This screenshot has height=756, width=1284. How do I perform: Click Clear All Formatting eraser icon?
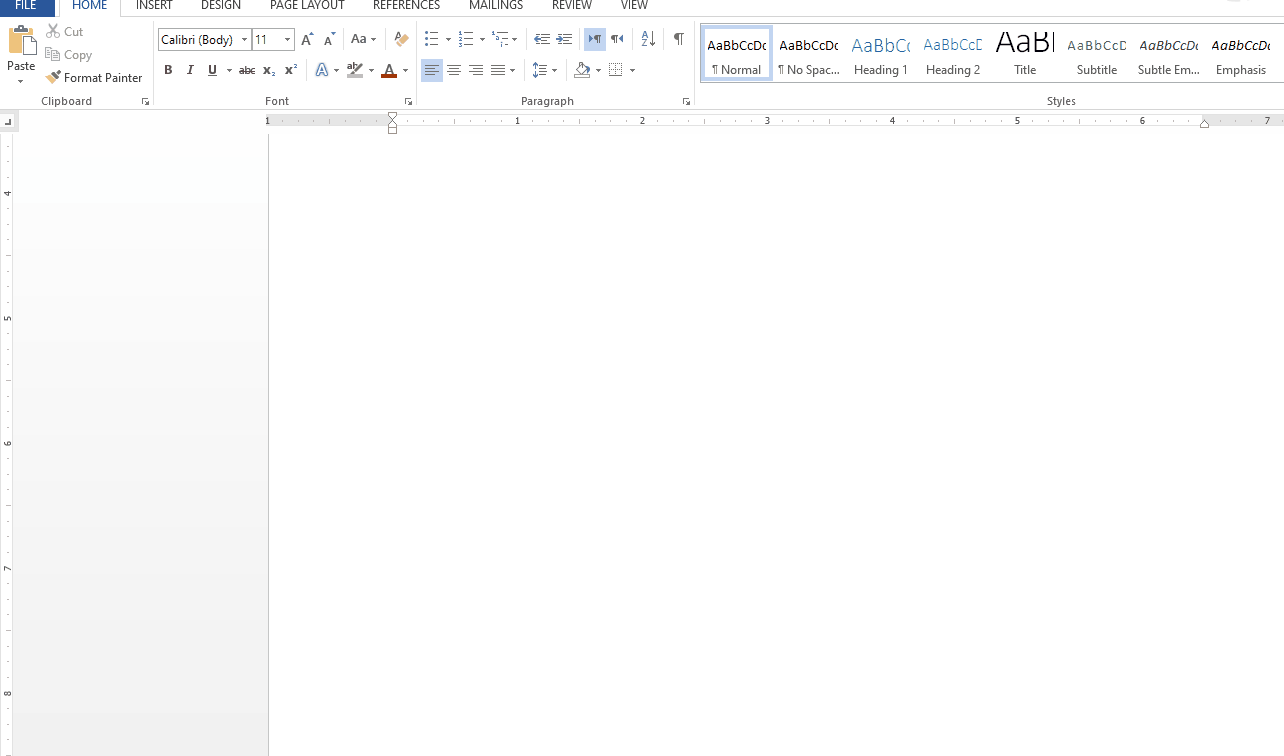(401, 40)
